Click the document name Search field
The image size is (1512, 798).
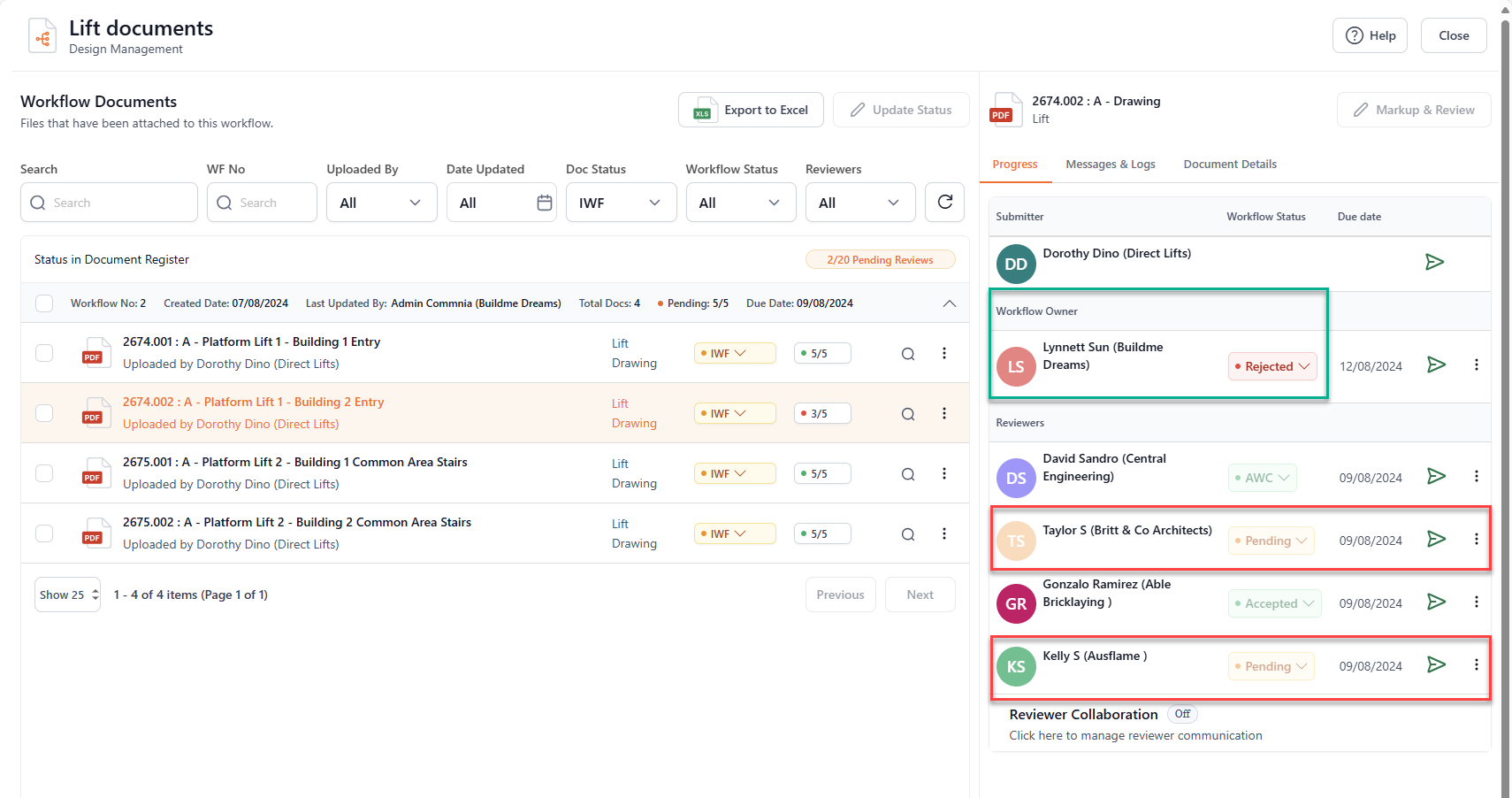[x=109, y=203]
